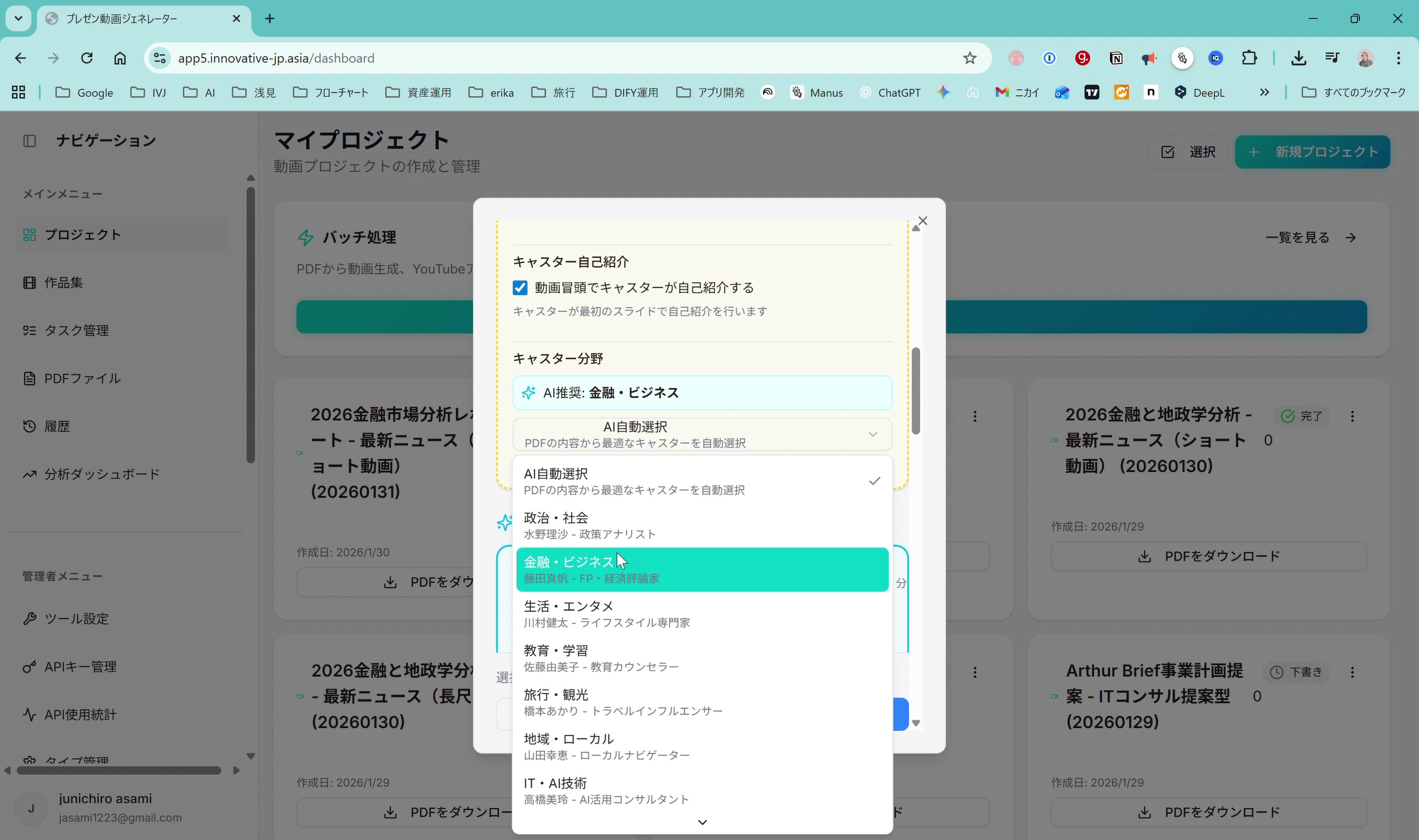
Task: Open the 履歴 history page
Action: pyautogui.click(x=58, y=426)
